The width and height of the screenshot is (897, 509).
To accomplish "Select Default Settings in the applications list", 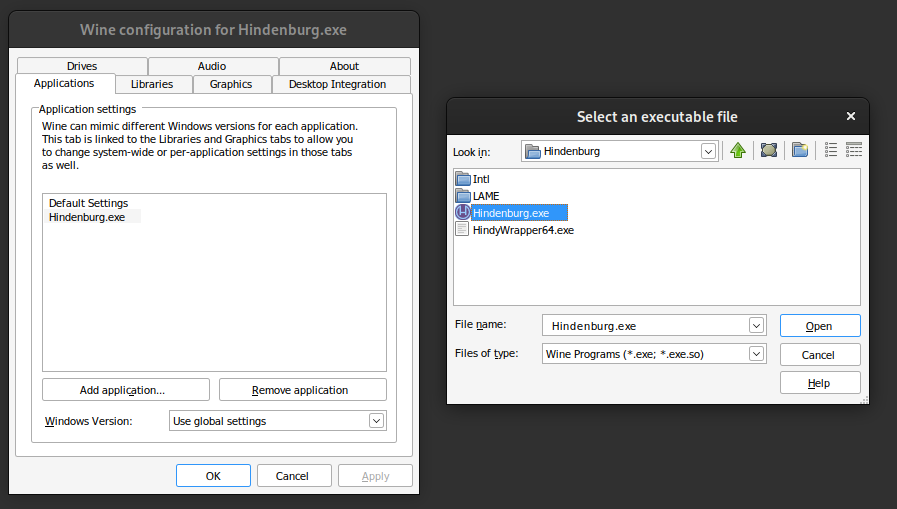I will [88, 203].
